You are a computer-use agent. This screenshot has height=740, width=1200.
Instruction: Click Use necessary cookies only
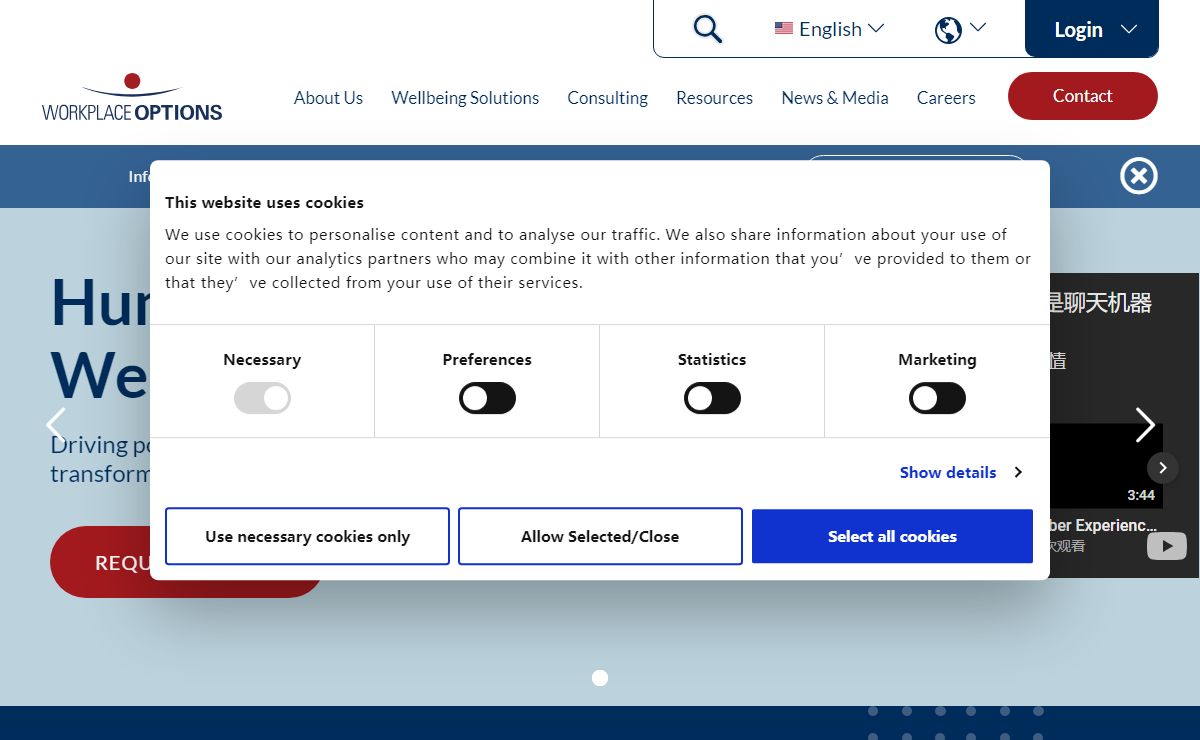point(307,537)
